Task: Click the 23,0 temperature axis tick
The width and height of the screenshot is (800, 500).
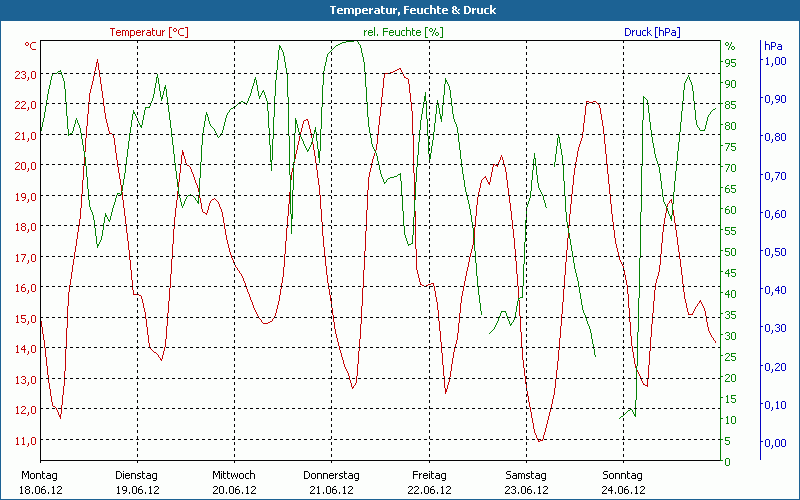Action: point(26,75)
